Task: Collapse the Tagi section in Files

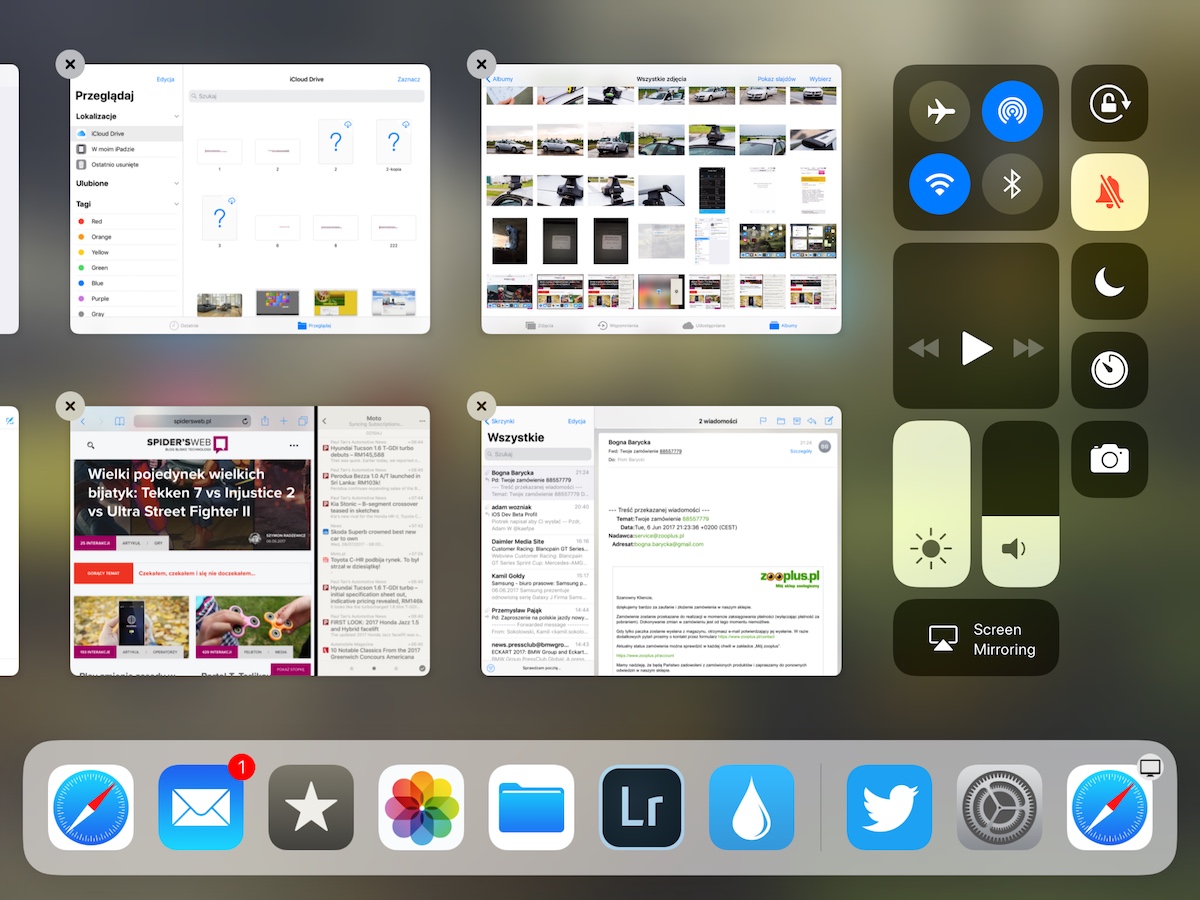Action: [x=177, y=204]
